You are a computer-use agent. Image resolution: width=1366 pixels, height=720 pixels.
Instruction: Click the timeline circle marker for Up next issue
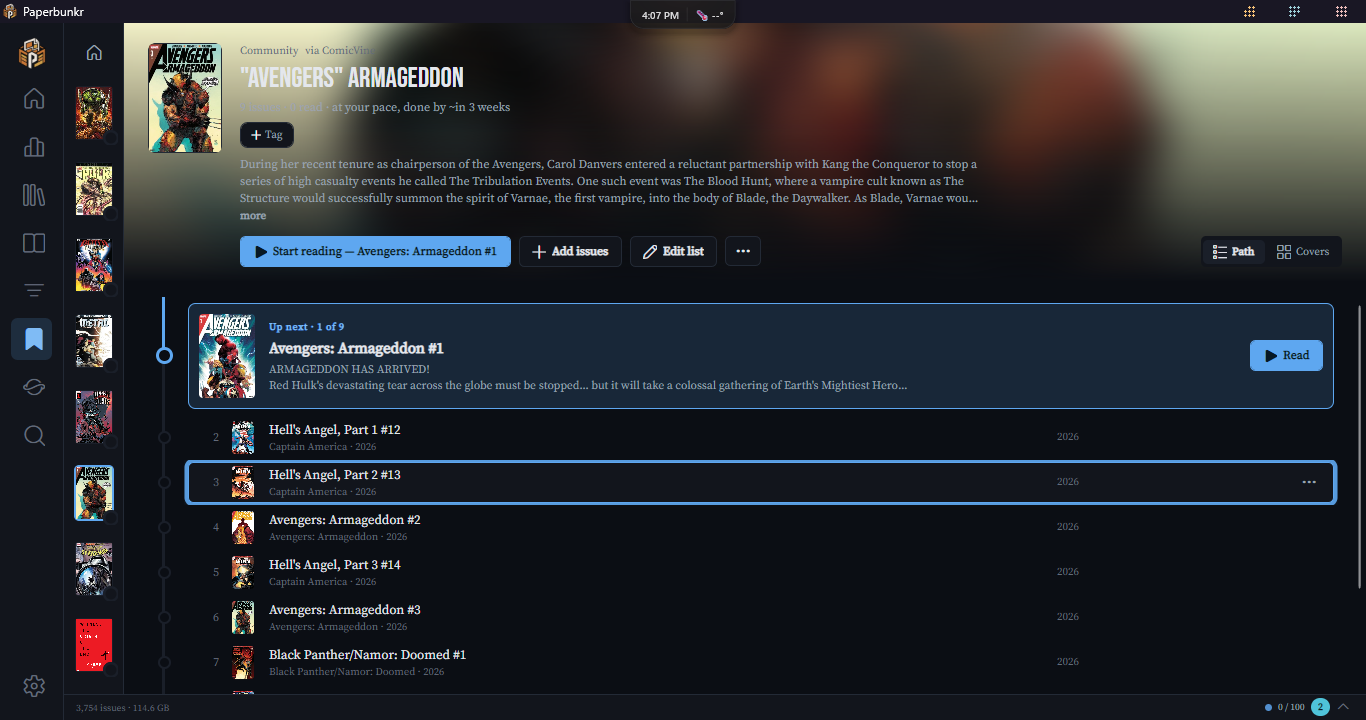(165, 355)
